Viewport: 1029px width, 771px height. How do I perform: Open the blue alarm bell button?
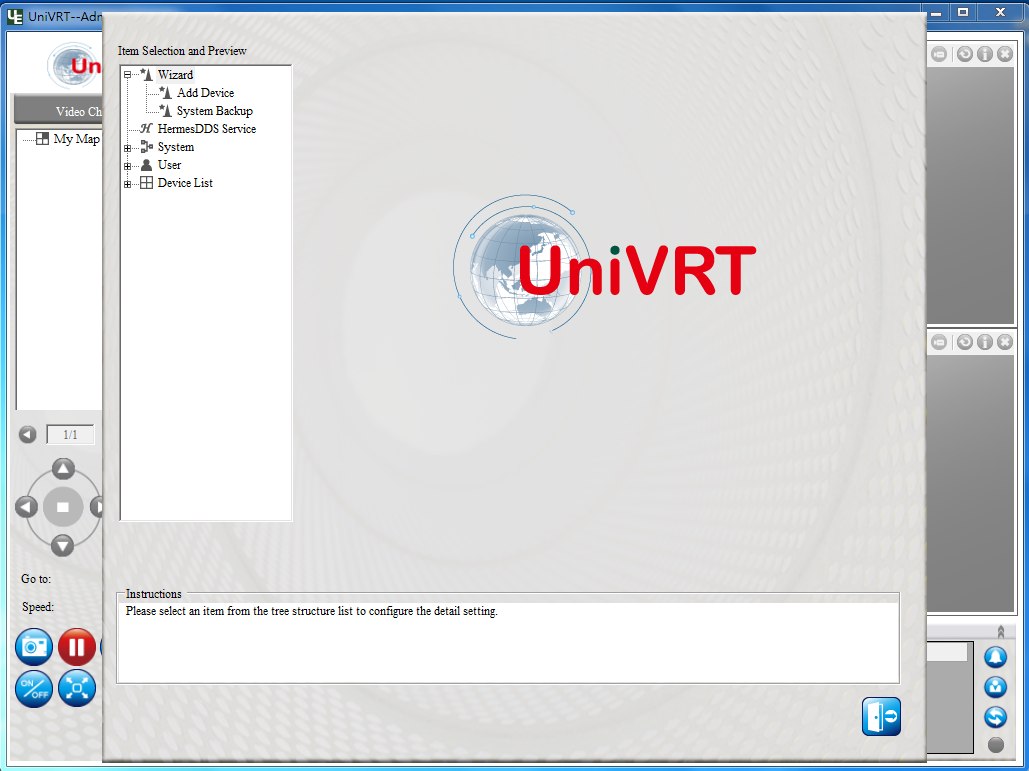coord(996,657)
